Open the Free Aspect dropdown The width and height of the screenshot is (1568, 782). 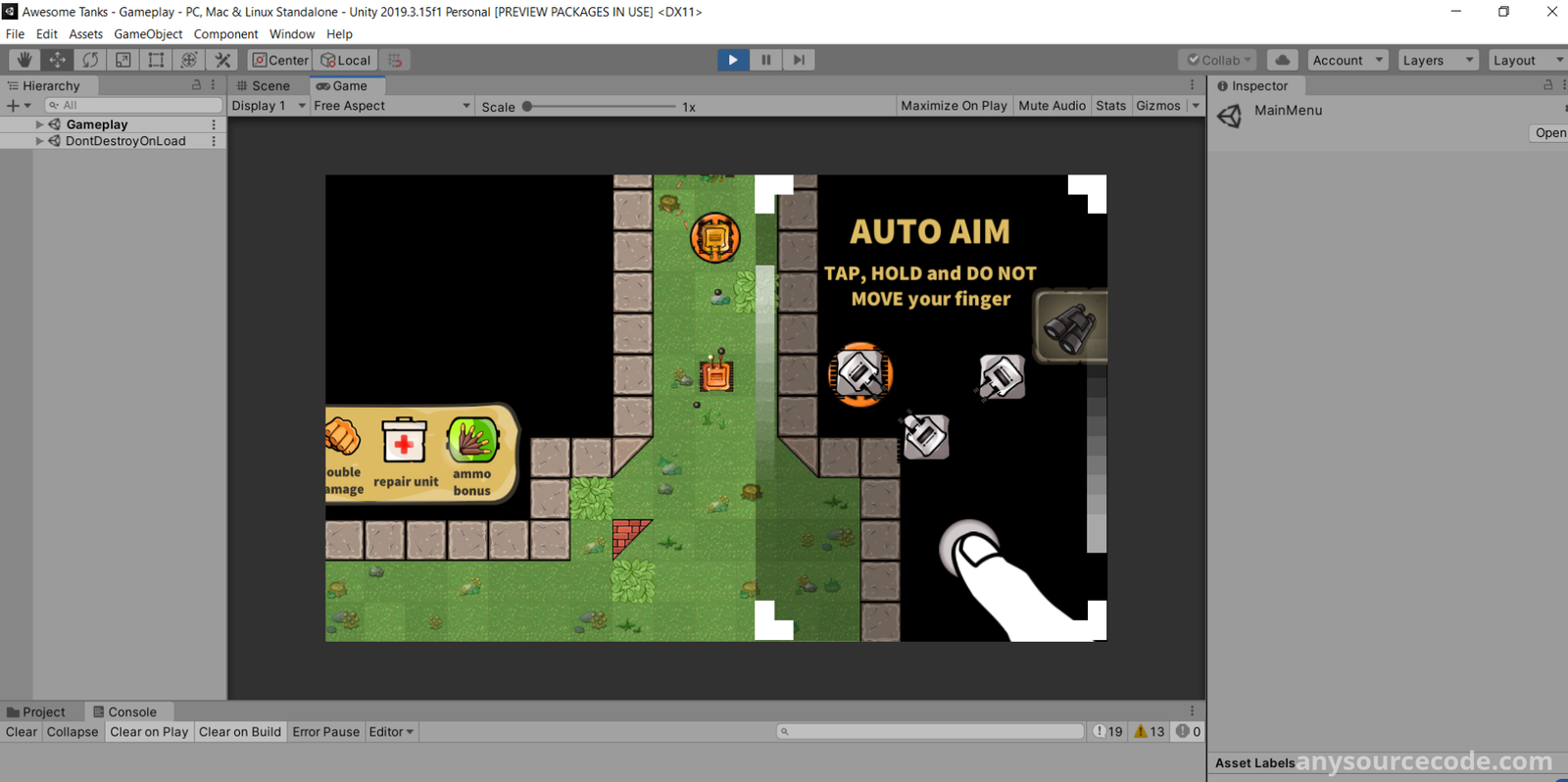[x=391, y=106]
